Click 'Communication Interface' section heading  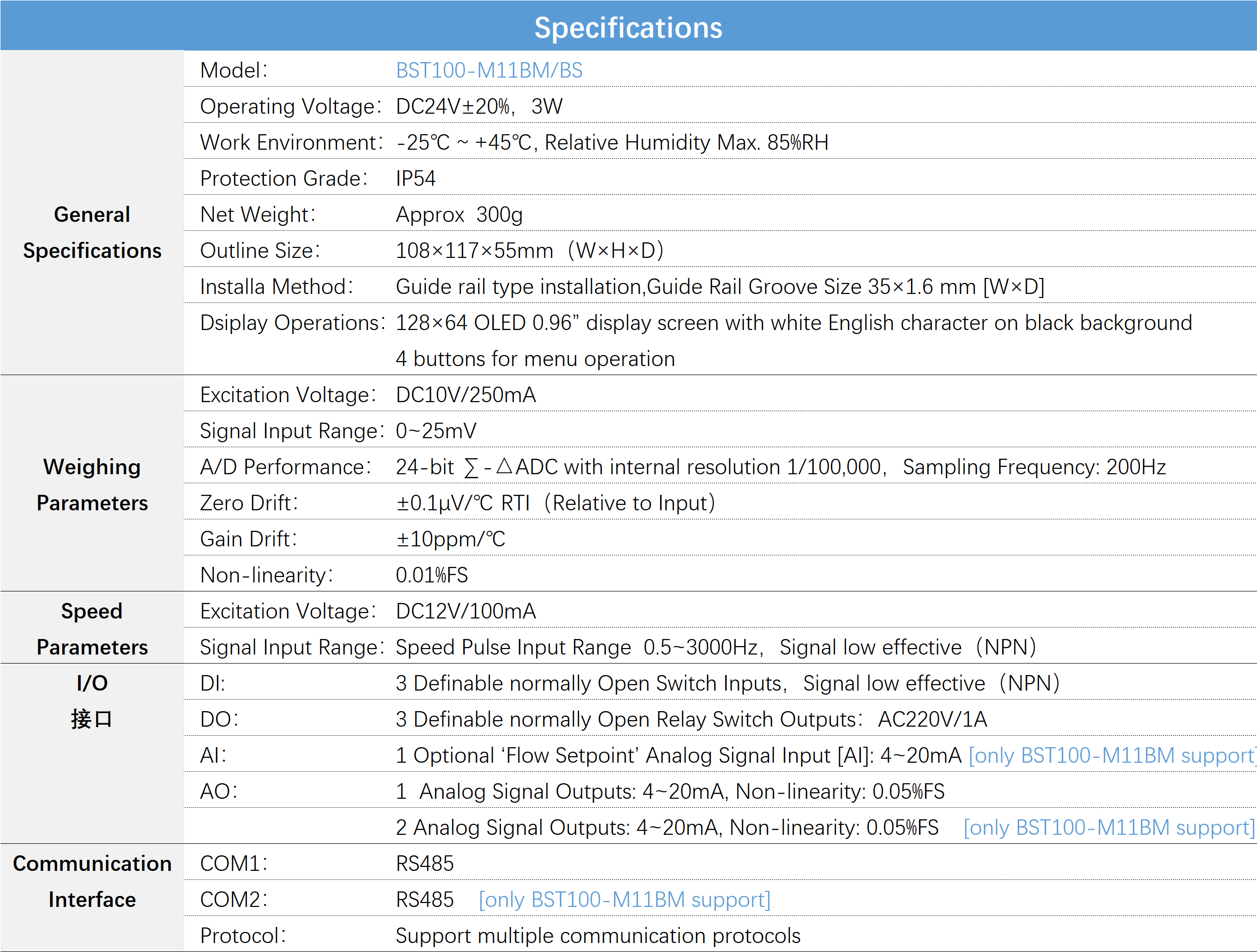coord(92,881)
